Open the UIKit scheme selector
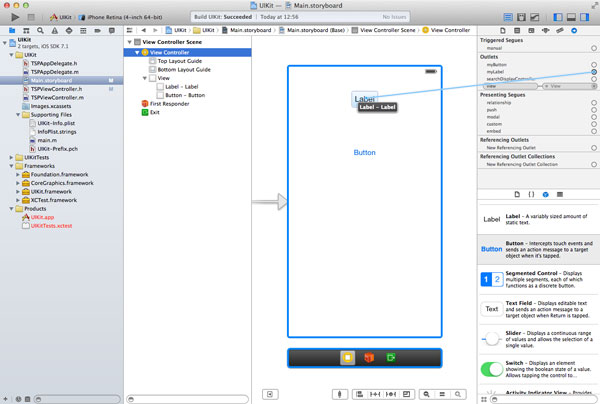This screenshot has width=600, height=404. pos(61,17)
